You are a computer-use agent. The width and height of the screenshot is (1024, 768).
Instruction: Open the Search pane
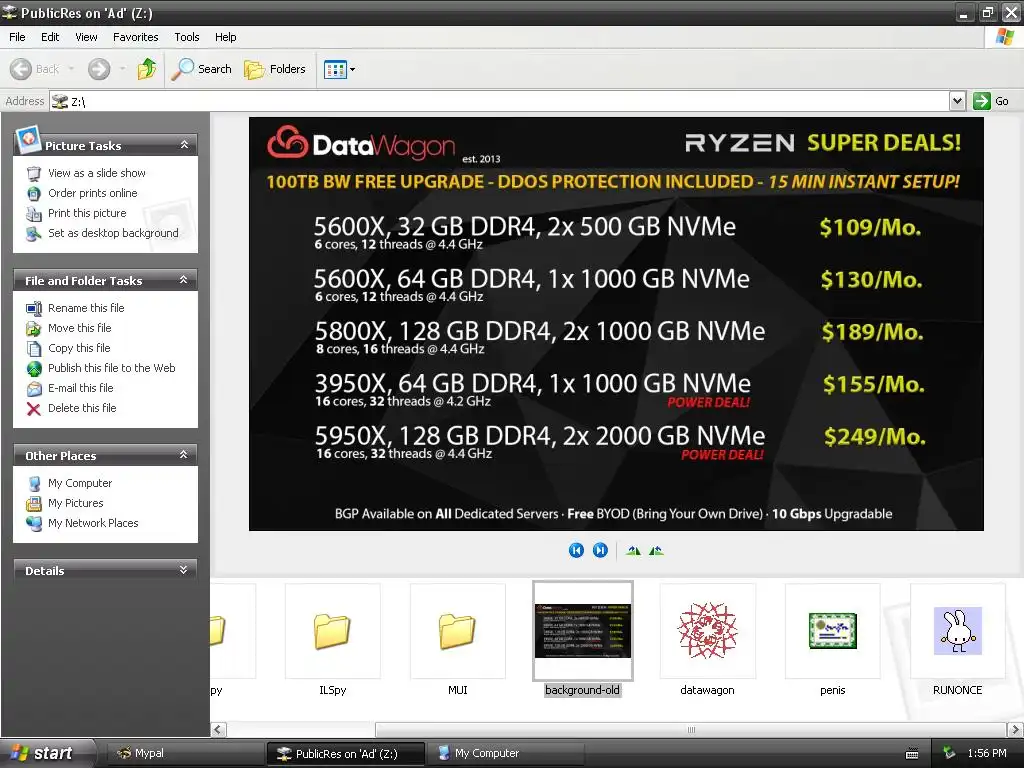[201, 69]
